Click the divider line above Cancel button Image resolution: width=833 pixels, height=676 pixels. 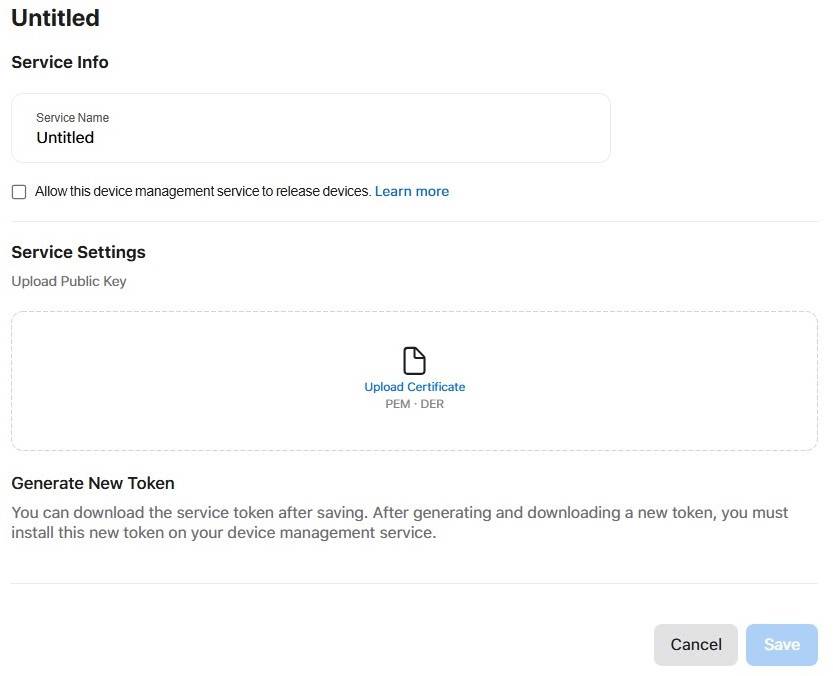pyautogui.click(x=414, y=583)
